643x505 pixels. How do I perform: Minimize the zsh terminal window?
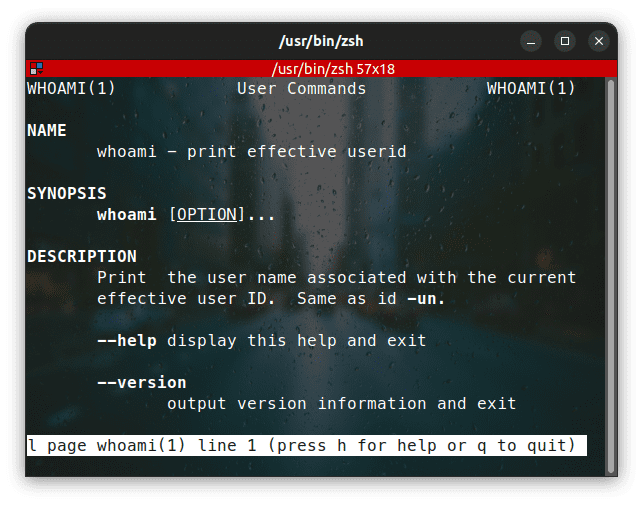(x=532, y=41)
